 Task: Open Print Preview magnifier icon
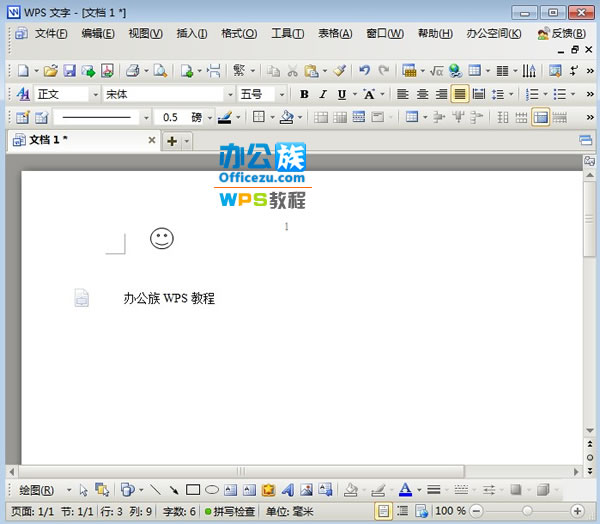[x=160, y=71]
